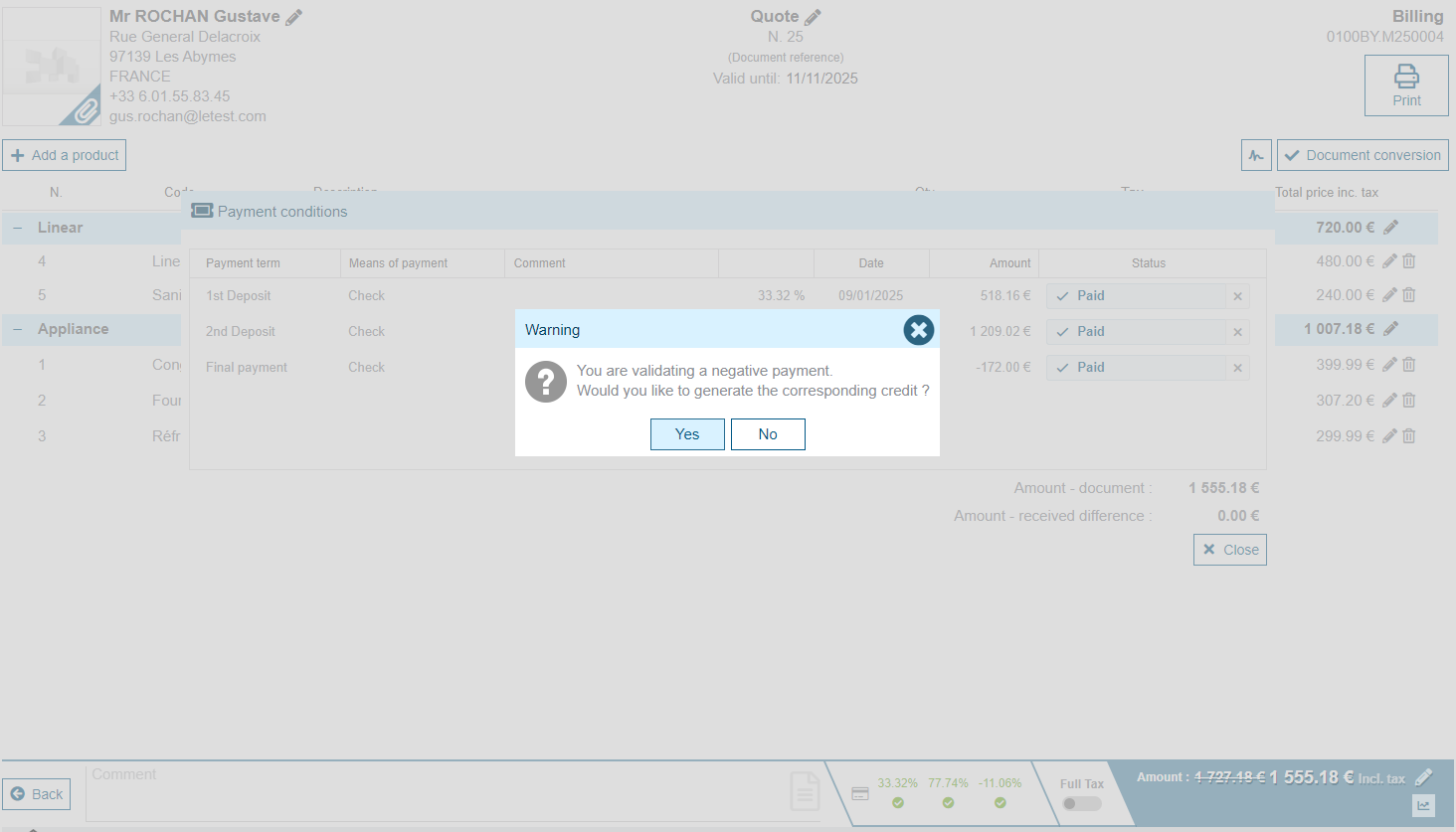Click into the Comment text field
The width and height of the screenshot is (1456, 832).
438,791
